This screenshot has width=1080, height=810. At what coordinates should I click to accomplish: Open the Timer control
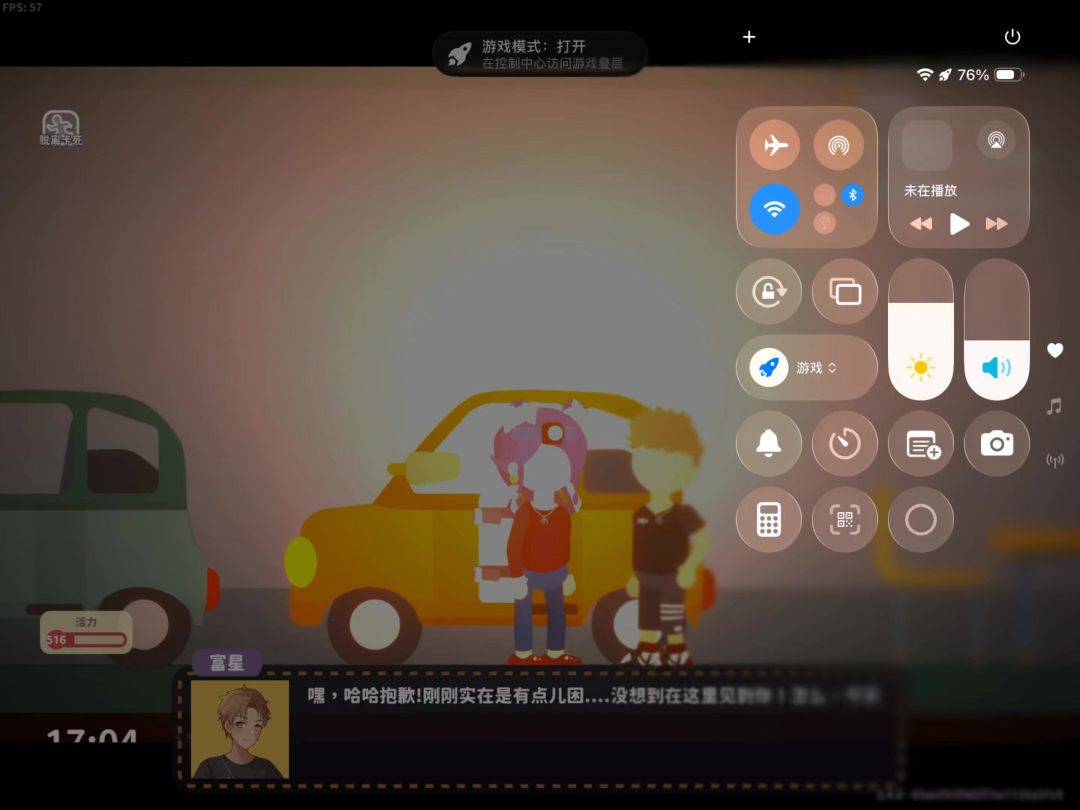844,443
